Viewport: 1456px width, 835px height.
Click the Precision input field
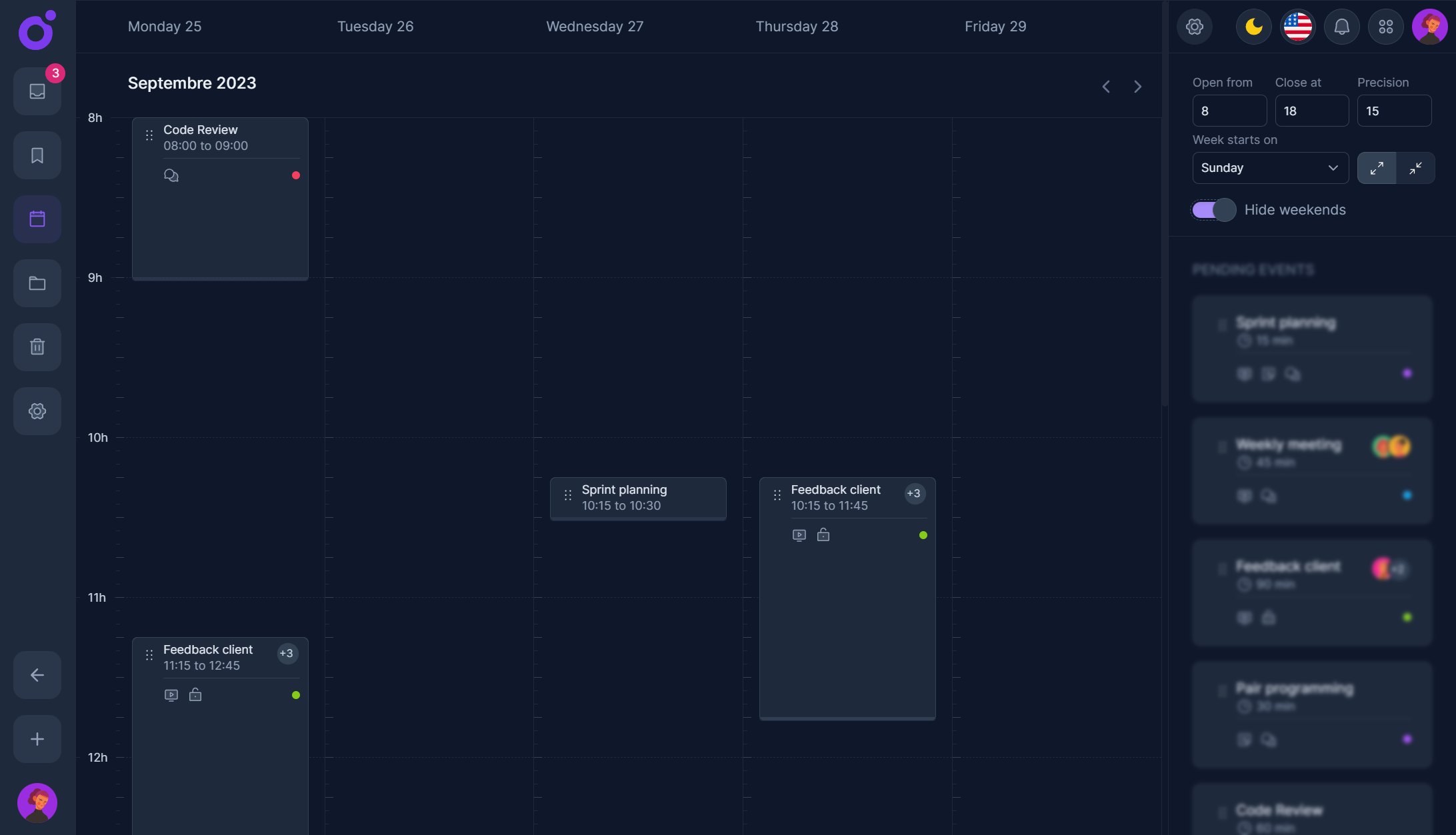[x=1394, y=111]
